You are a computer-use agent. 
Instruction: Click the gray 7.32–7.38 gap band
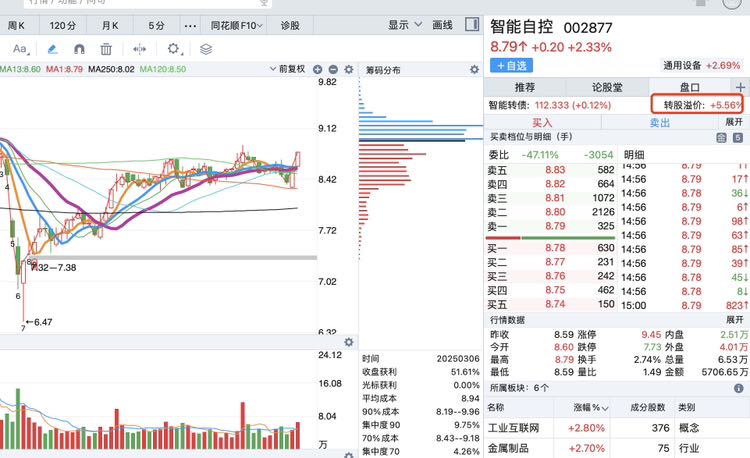[172, 258]
